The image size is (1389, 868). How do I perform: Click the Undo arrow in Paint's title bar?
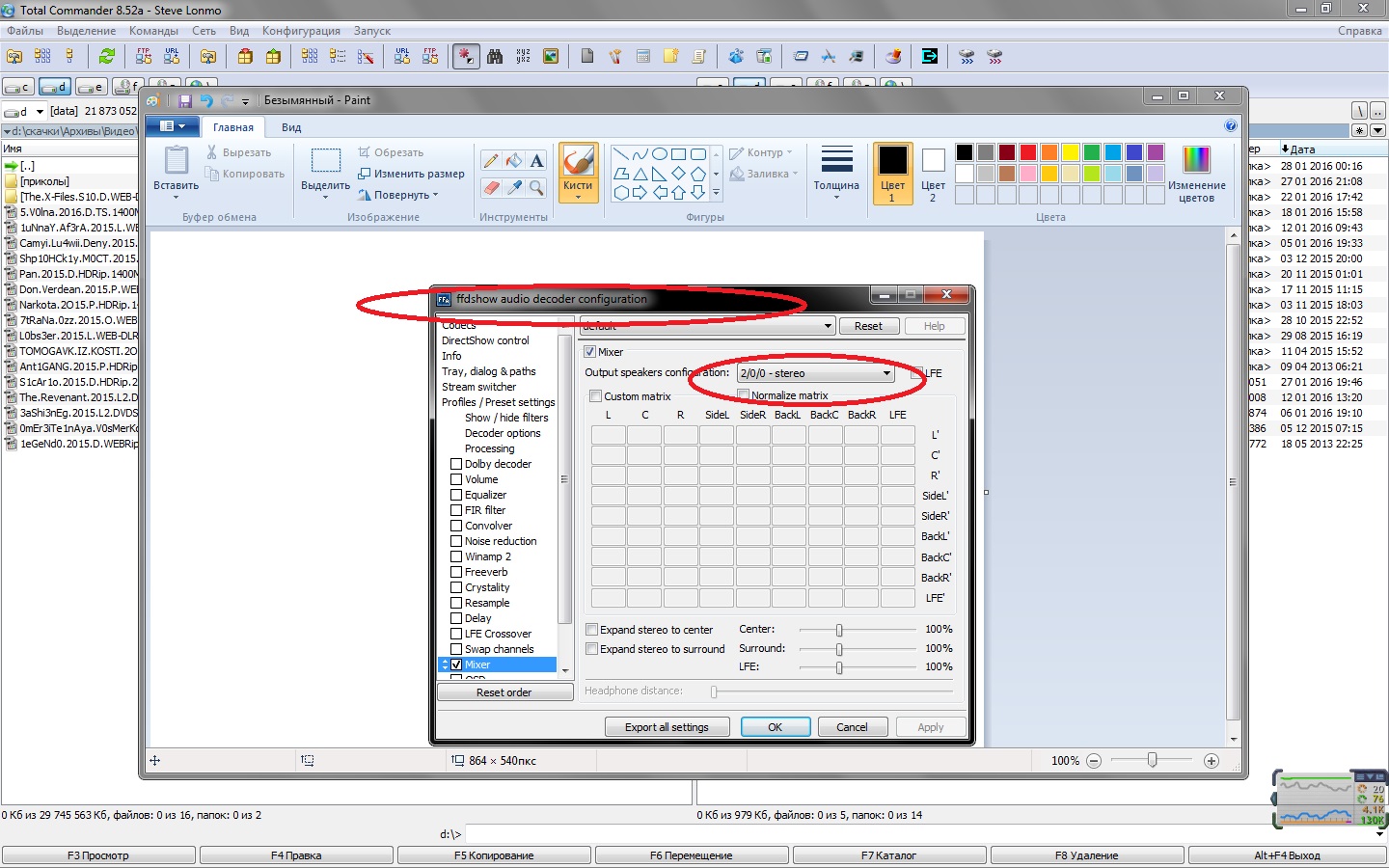click(x=206, y=100)
